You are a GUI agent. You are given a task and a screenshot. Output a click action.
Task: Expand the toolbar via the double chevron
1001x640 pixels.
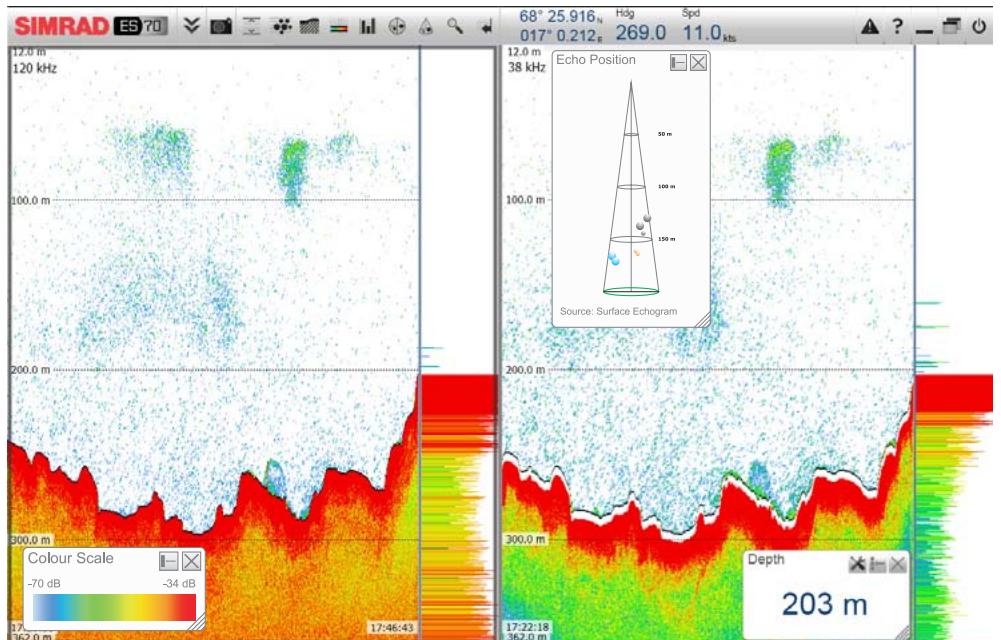192,24
